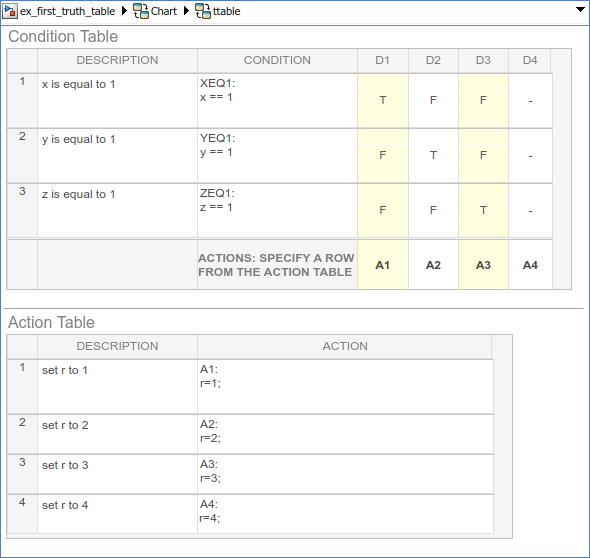590x558 pixels.
Task: Click D4 dash for z condition
Action: click(530, 210)
